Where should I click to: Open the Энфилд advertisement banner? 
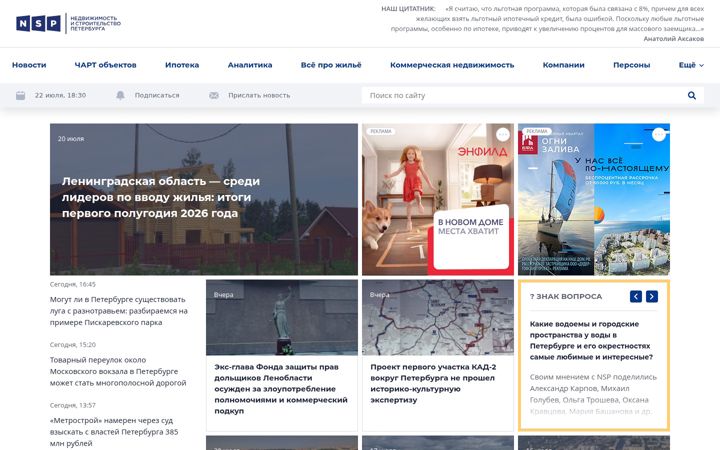[x=438, y=199]
